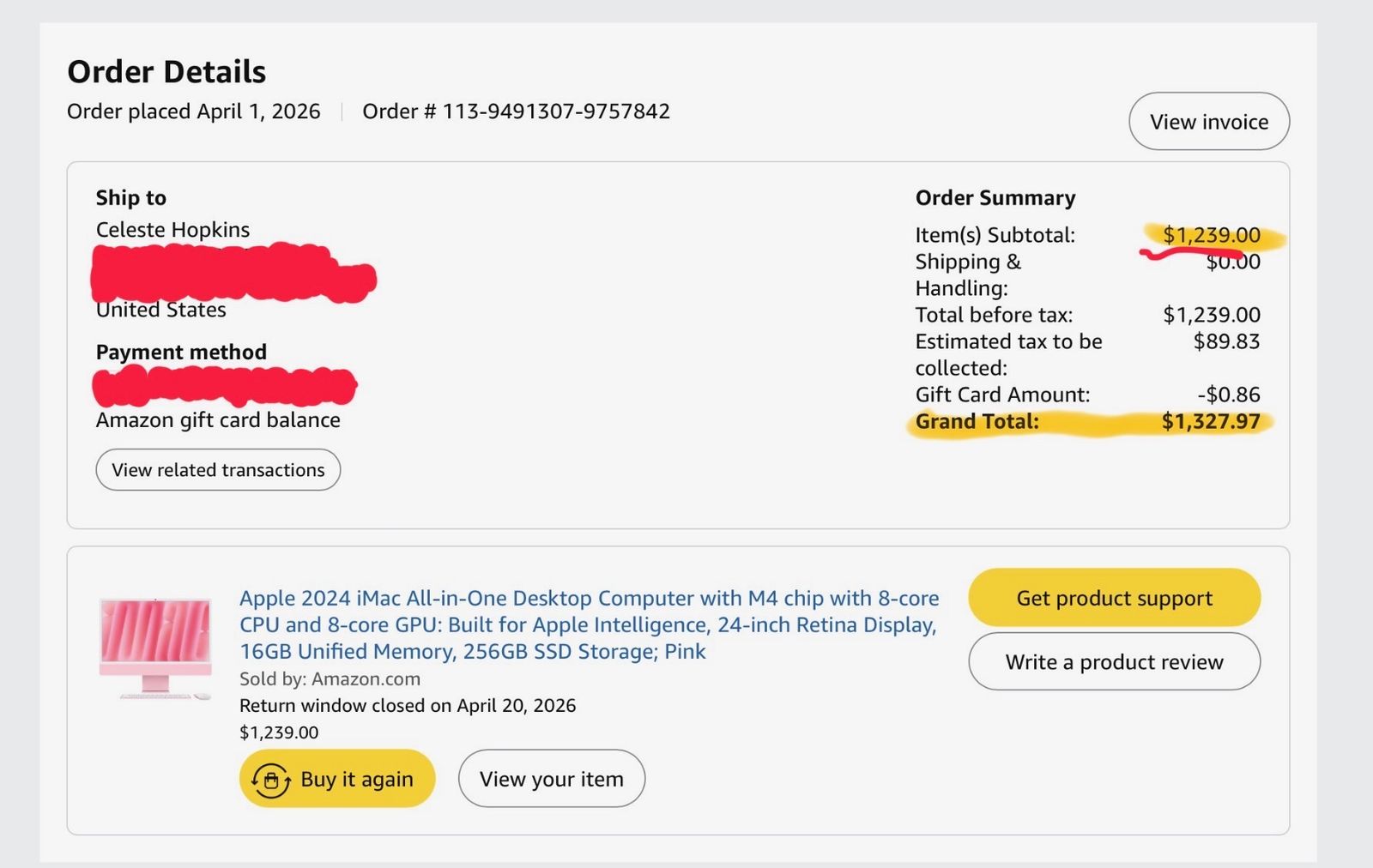Screen dimensions: 1373x868
Task: Open the pink iMac product thumbnail
Action: (x=155, y=648)
